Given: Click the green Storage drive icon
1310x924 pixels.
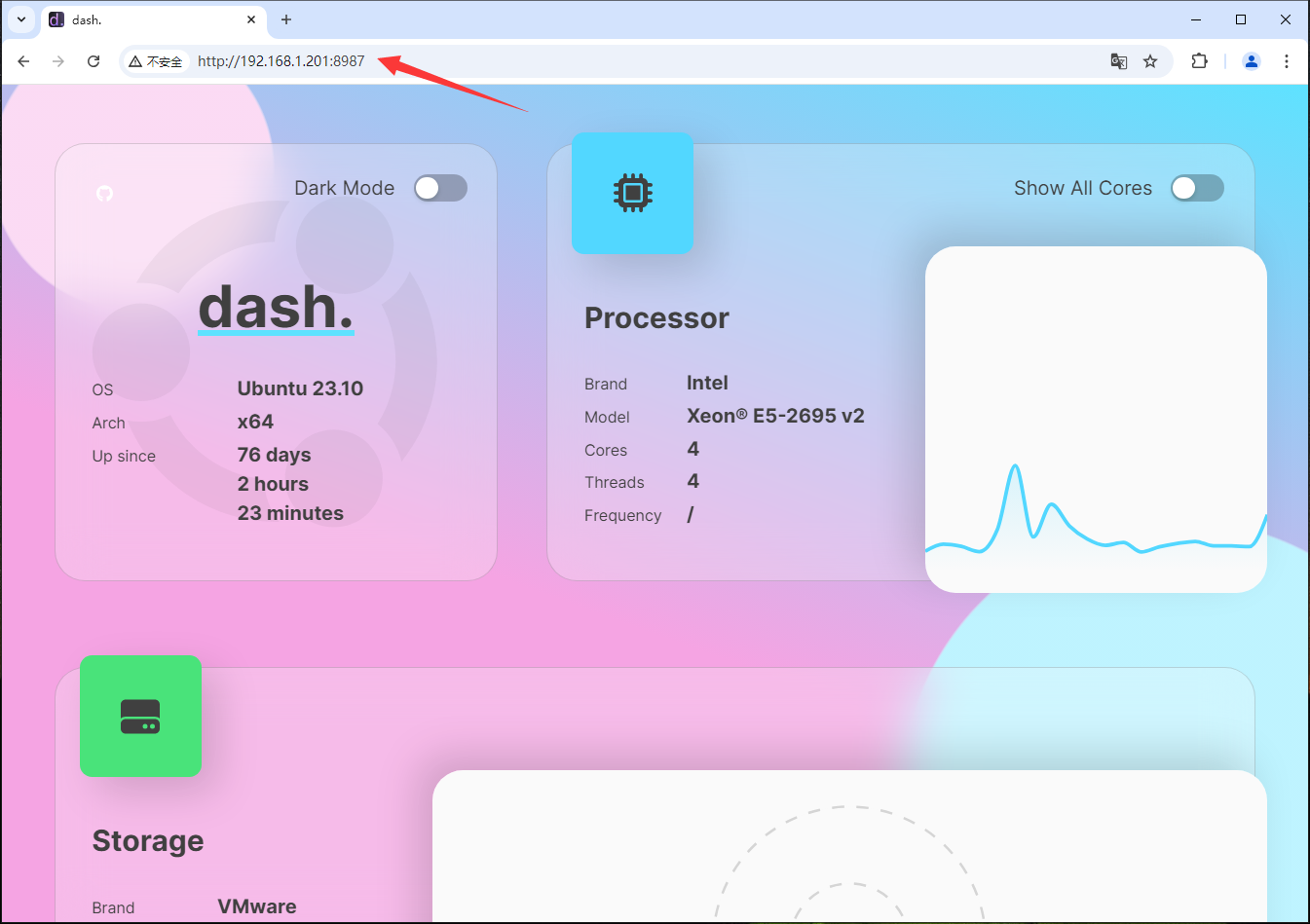Looking at the screenshot, I should (x=140, y=716).
